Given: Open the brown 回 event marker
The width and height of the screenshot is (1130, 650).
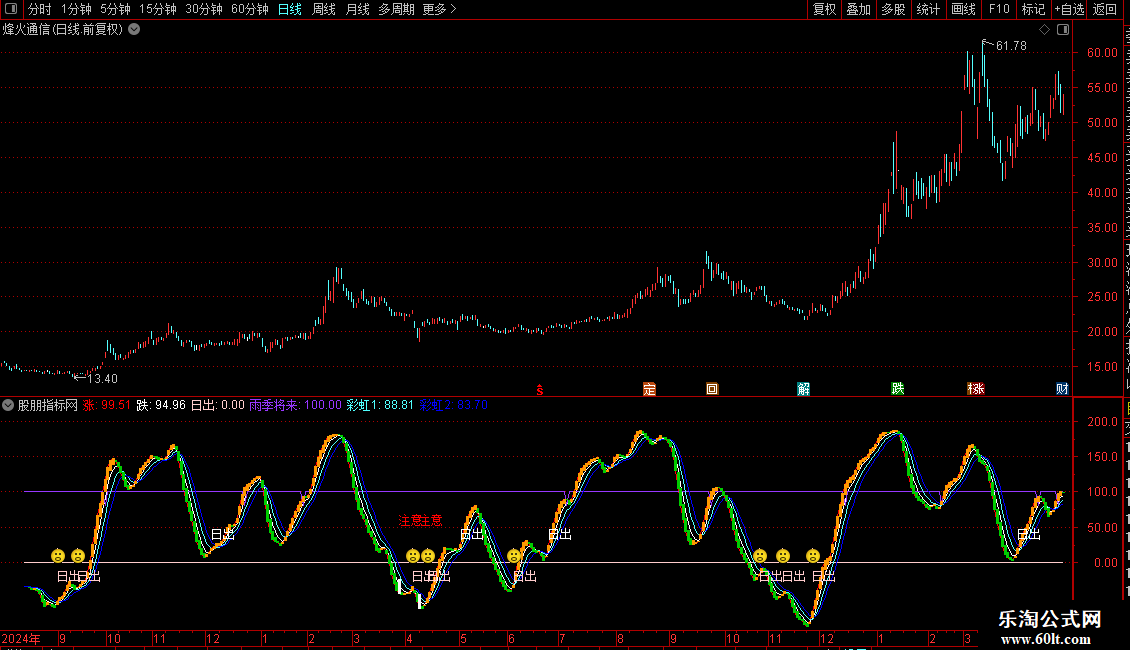Looking at the screenshot, I should tap(712, 389).
